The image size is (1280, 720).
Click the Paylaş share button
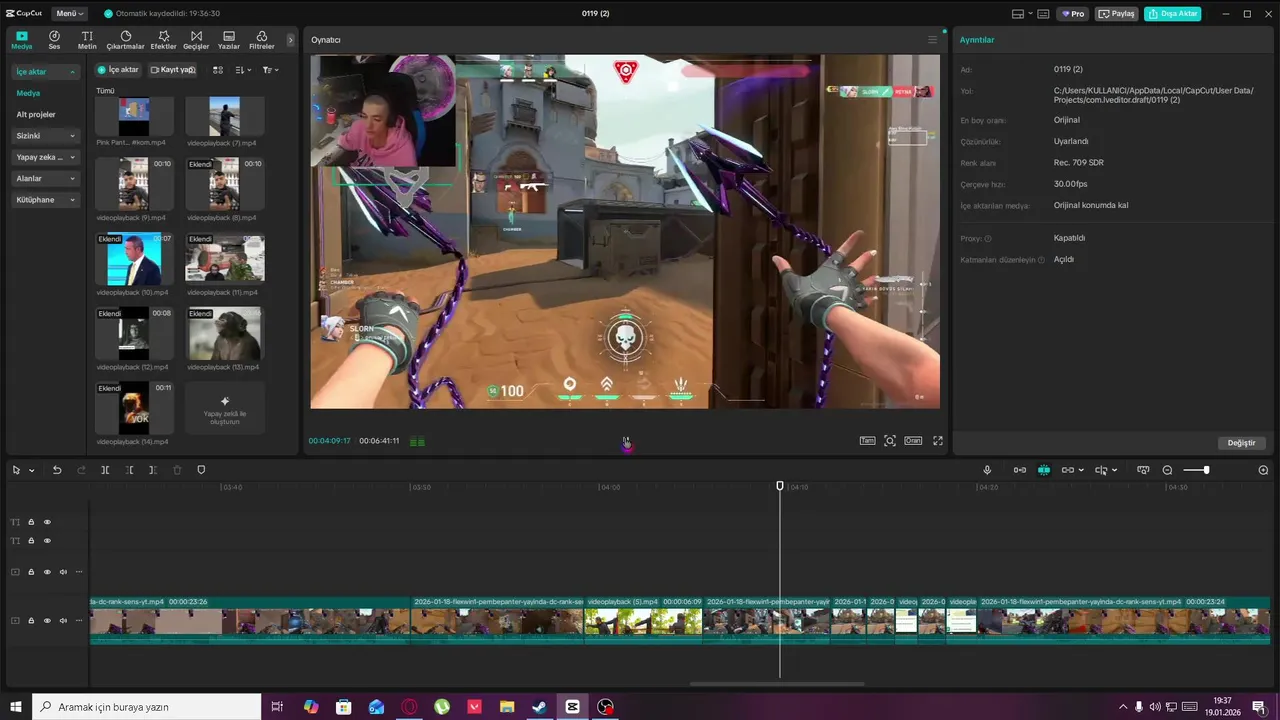[1117, 14]
